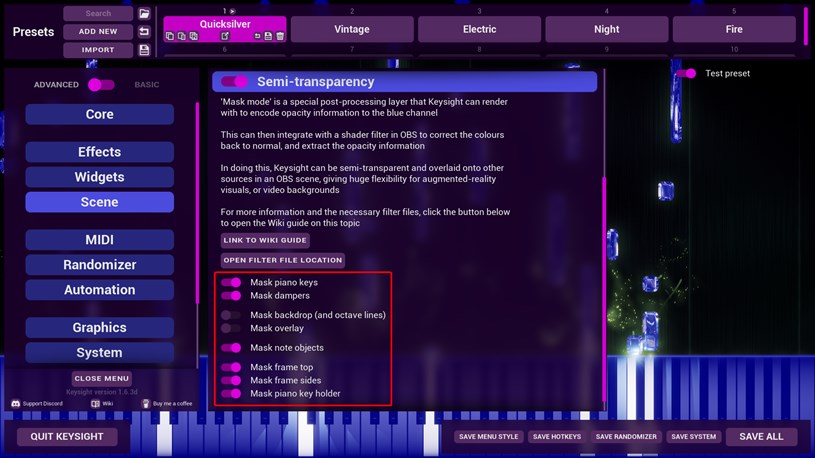Select the Quicksilver preset name
Viewport: 815px width, 458px height.
(x=225, y=24)
